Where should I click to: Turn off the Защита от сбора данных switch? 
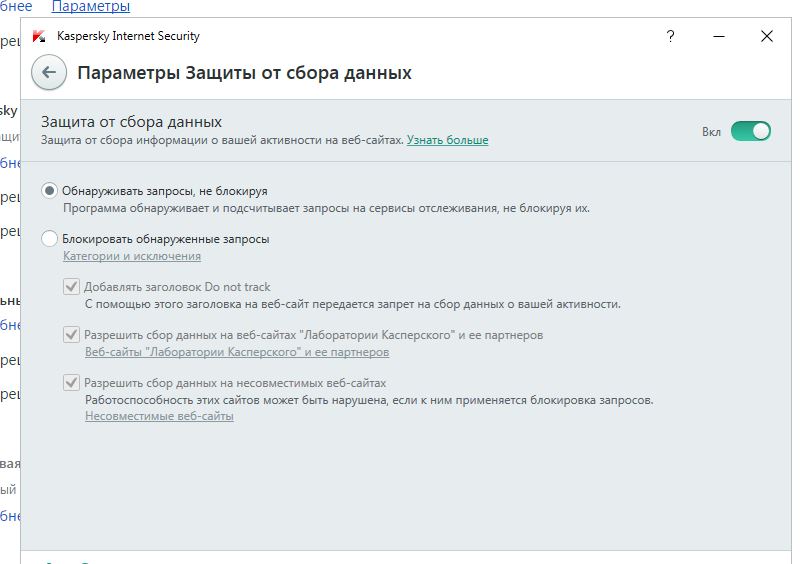pyautogui.click(x=751, y=131)
